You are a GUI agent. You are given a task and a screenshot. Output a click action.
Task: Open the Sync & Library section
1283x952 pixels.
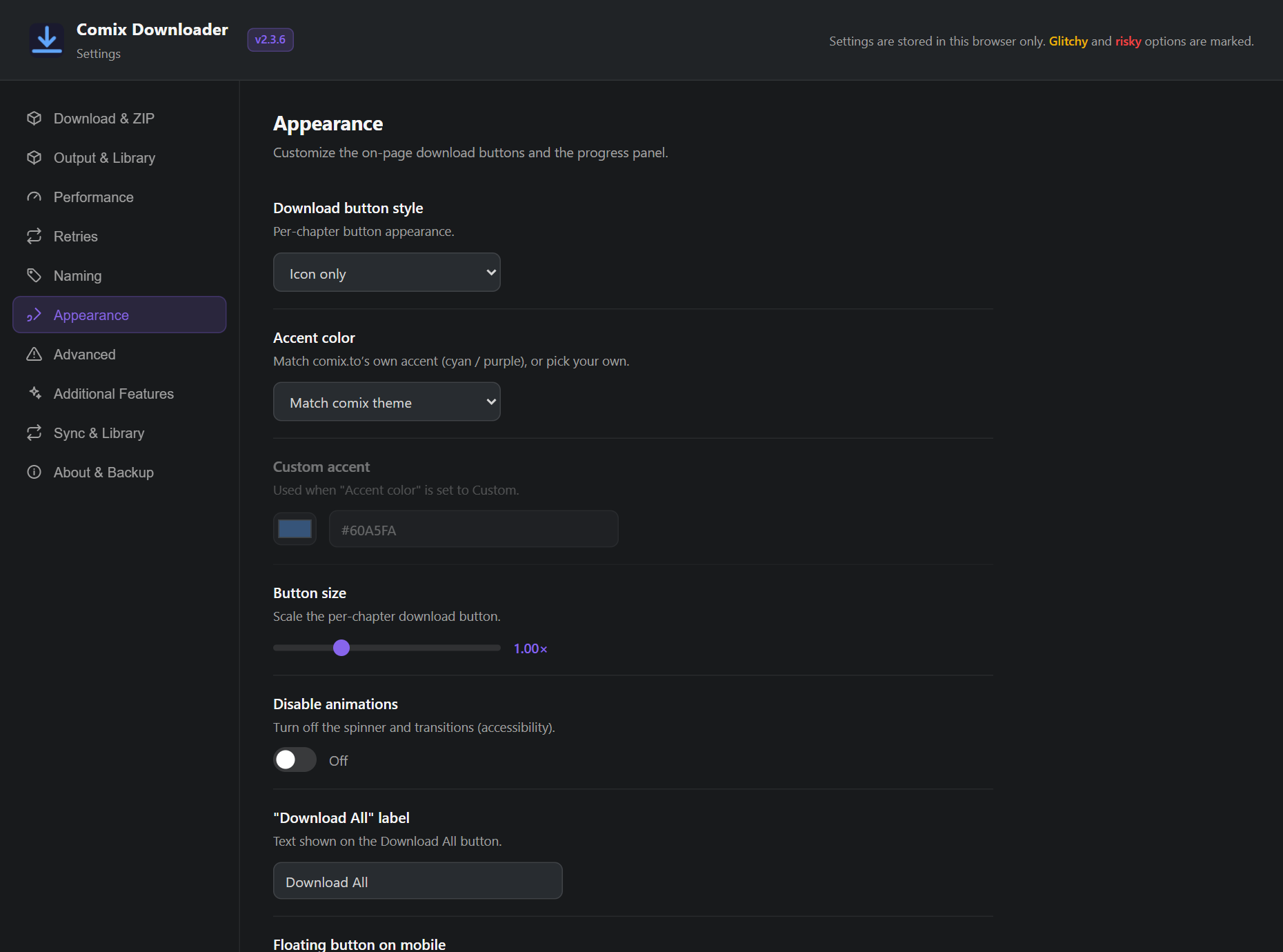point(119,433)
